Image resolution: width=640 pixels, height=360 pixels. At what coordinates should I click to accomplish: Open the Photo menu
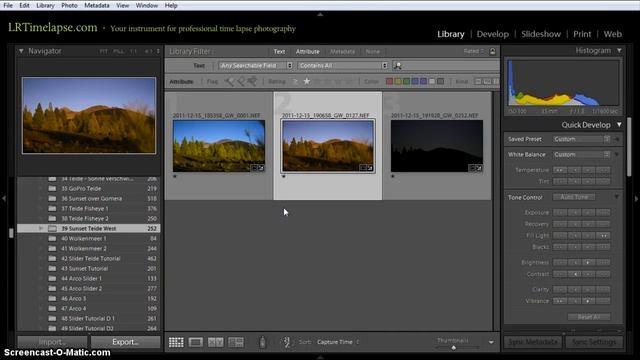click(x=69, y=5)
